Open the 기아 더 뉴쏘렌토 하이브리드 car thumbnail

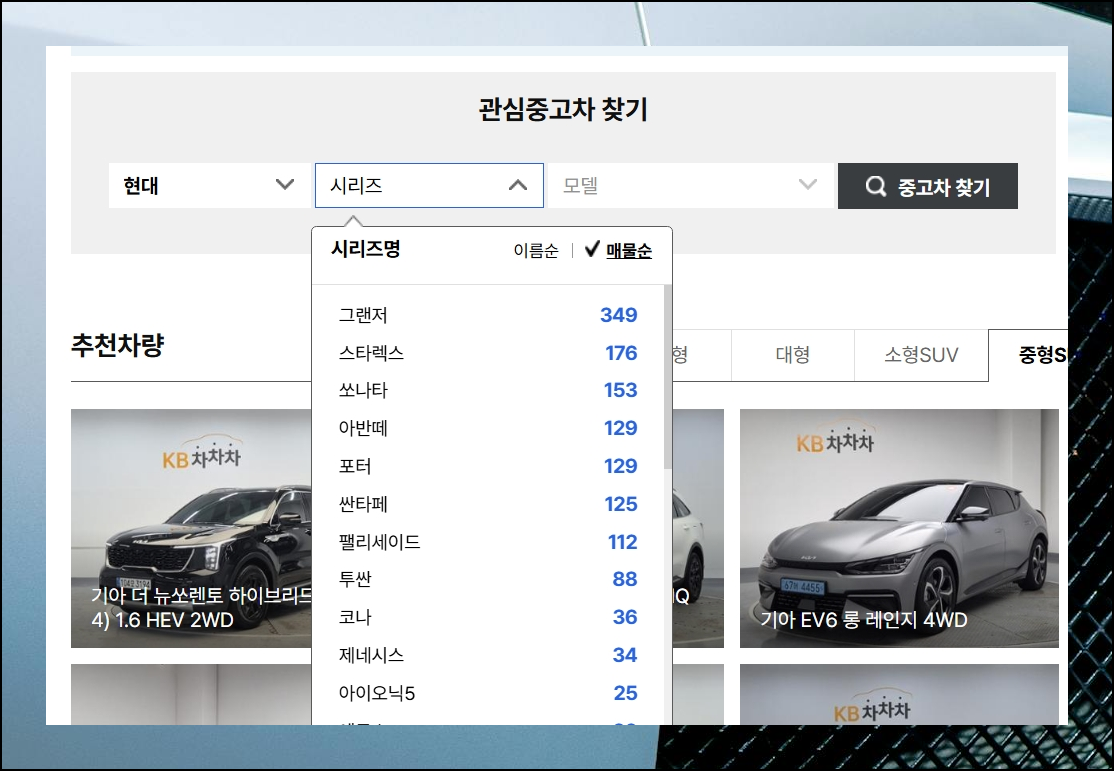pos(191,528)
